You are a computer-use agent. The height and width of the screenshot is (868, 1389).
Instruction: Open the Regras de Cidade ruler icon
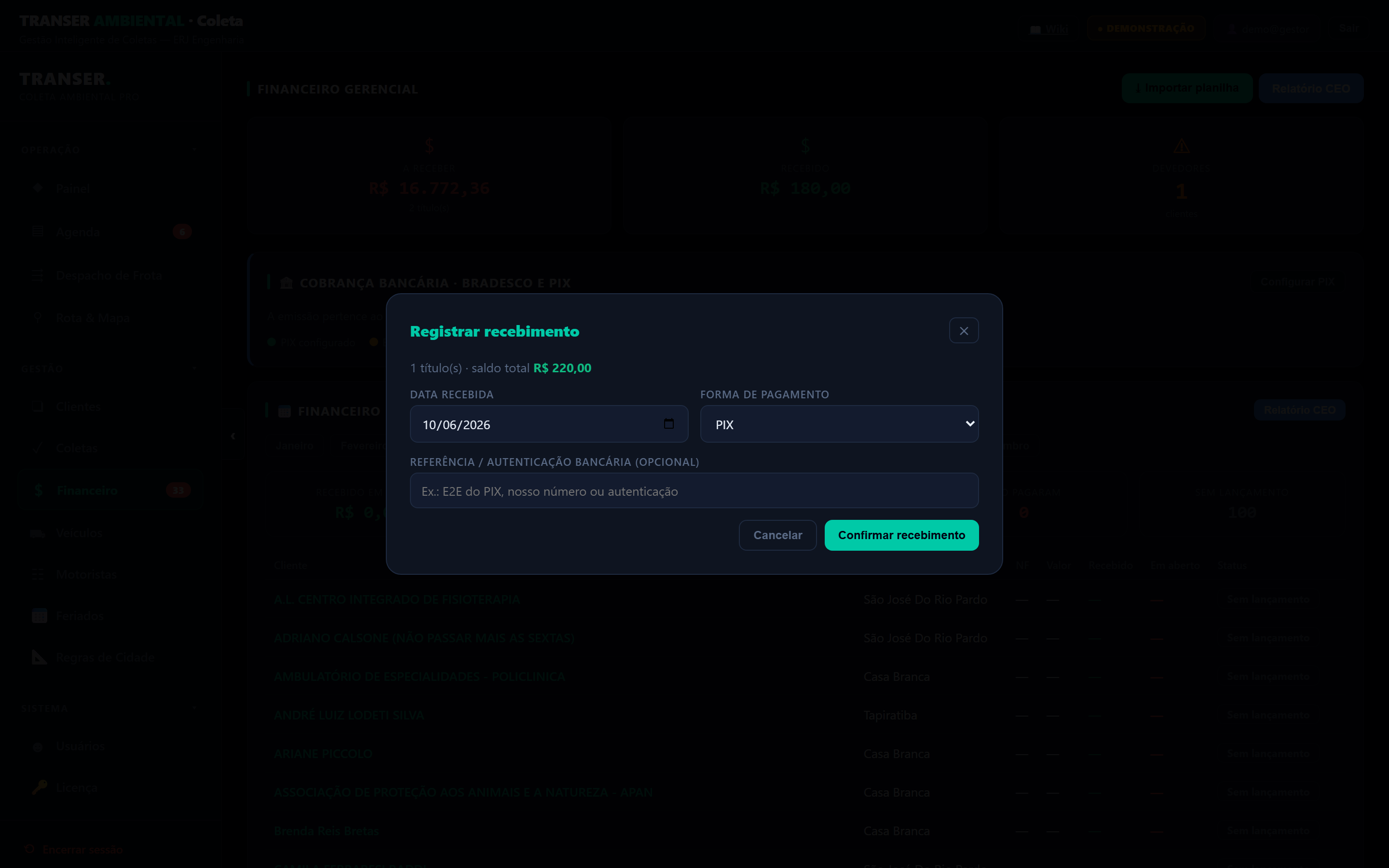click(x=39, y=657)
